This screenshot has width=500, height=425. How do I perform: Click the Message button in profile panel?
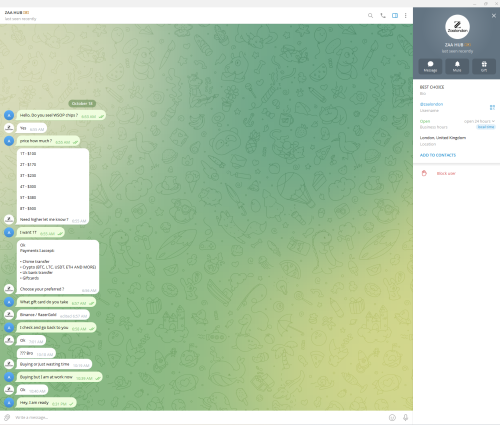[x=430, y=66]
